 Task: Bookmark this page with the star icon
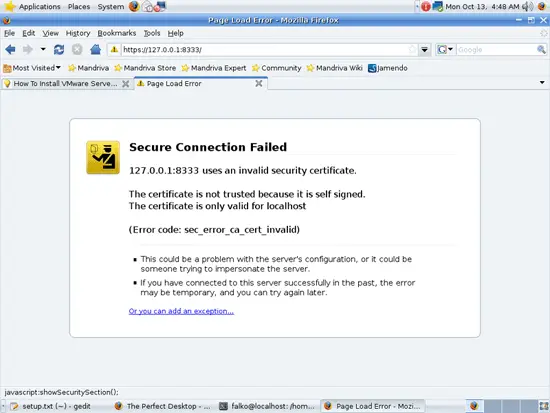413,49
